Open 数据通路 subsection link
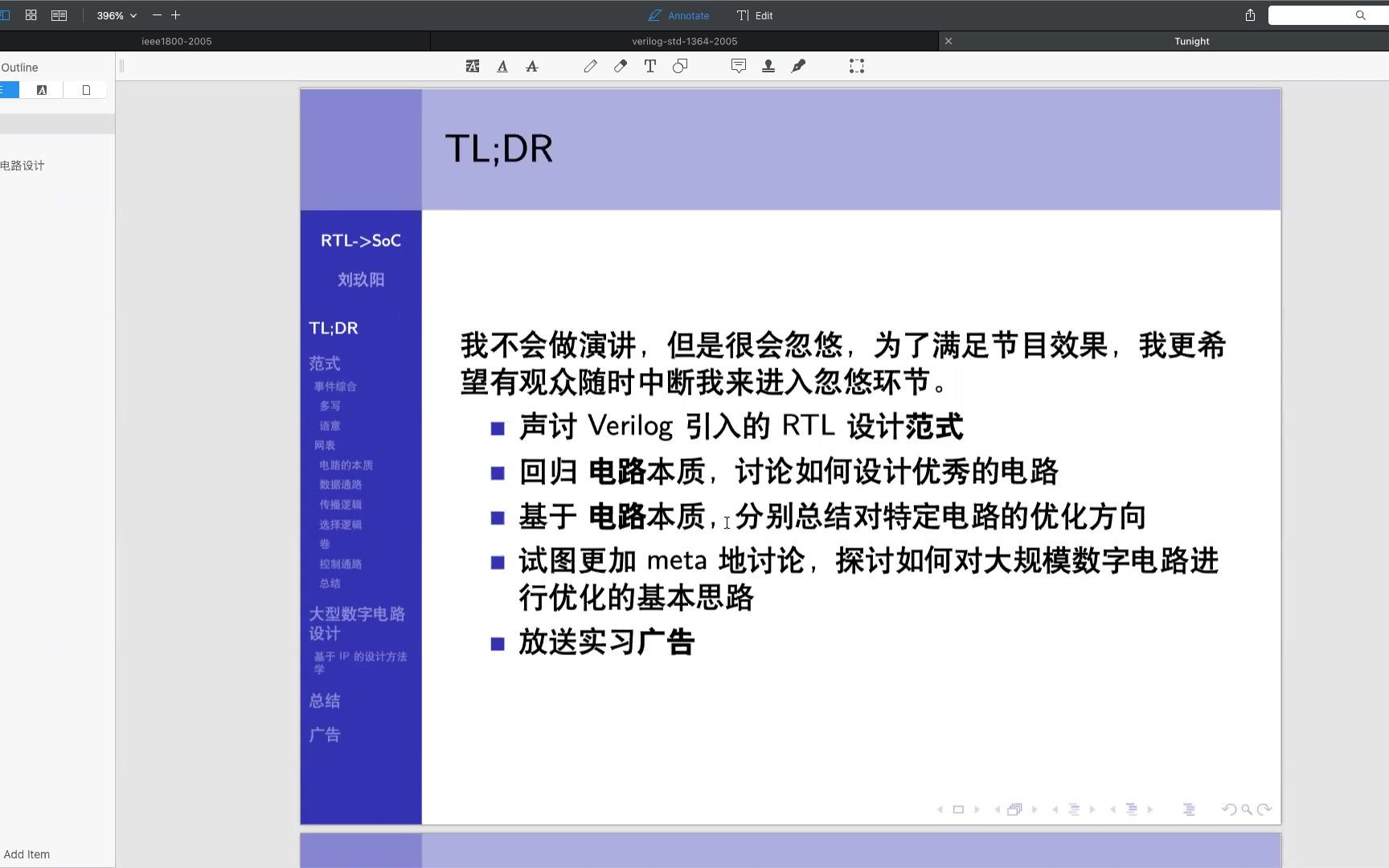 pyautogui.click(x=341, y=485)
